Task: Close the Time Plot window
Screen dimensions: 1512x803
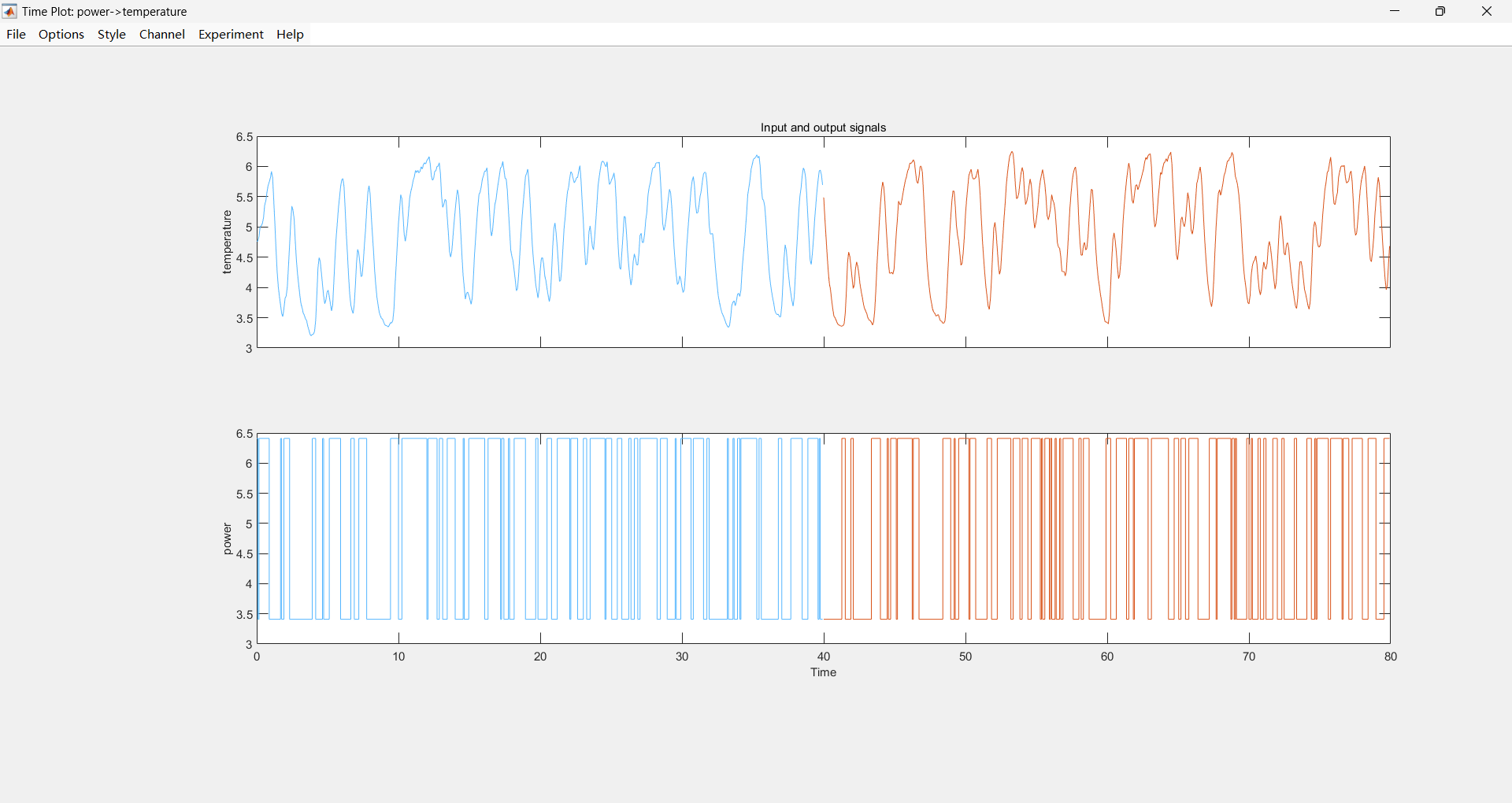Action: coord(1487,11)
